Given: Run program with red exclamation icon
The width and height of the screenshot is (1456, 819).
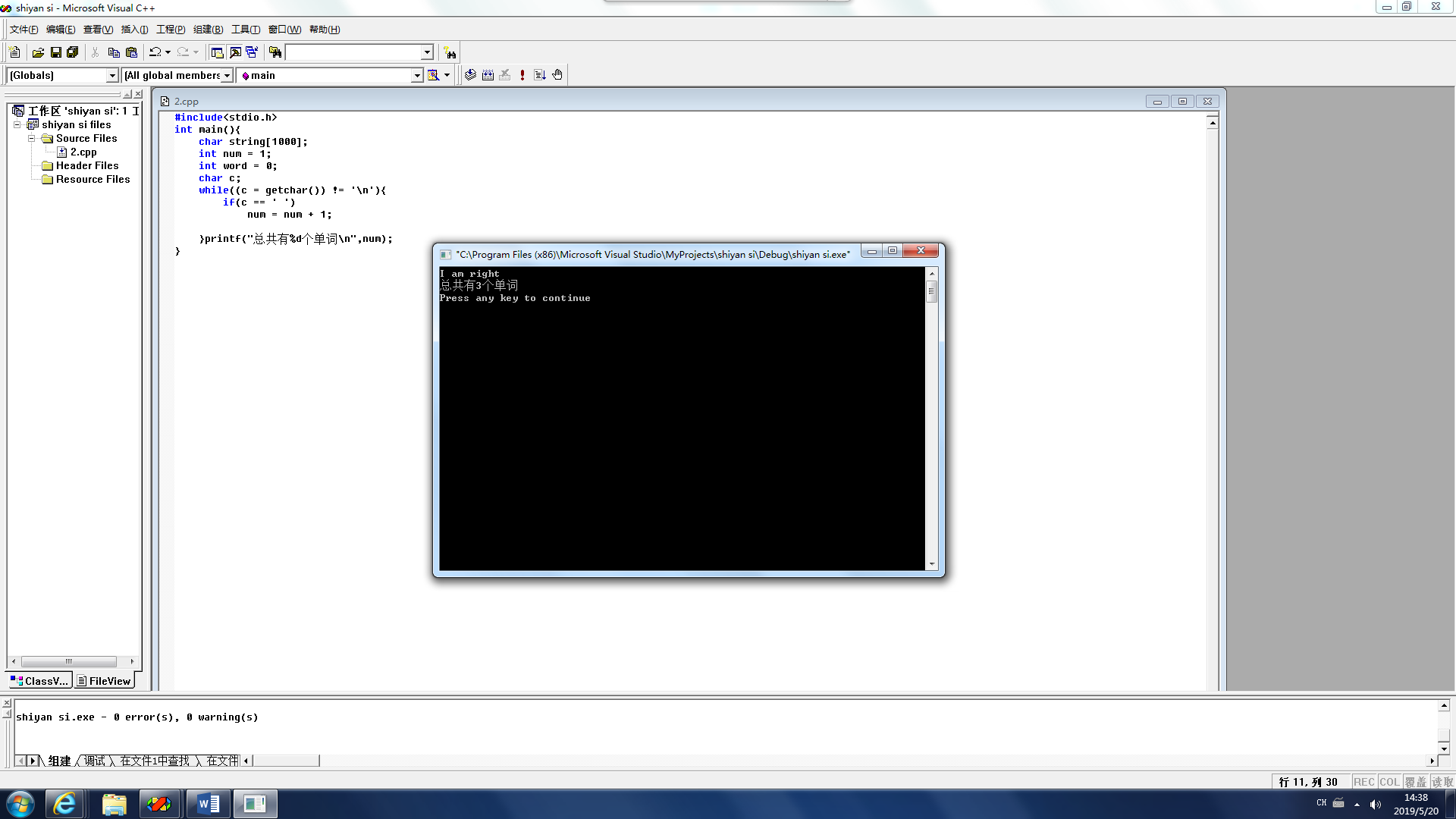Looking at the screenshot, I should coord(522,75).
